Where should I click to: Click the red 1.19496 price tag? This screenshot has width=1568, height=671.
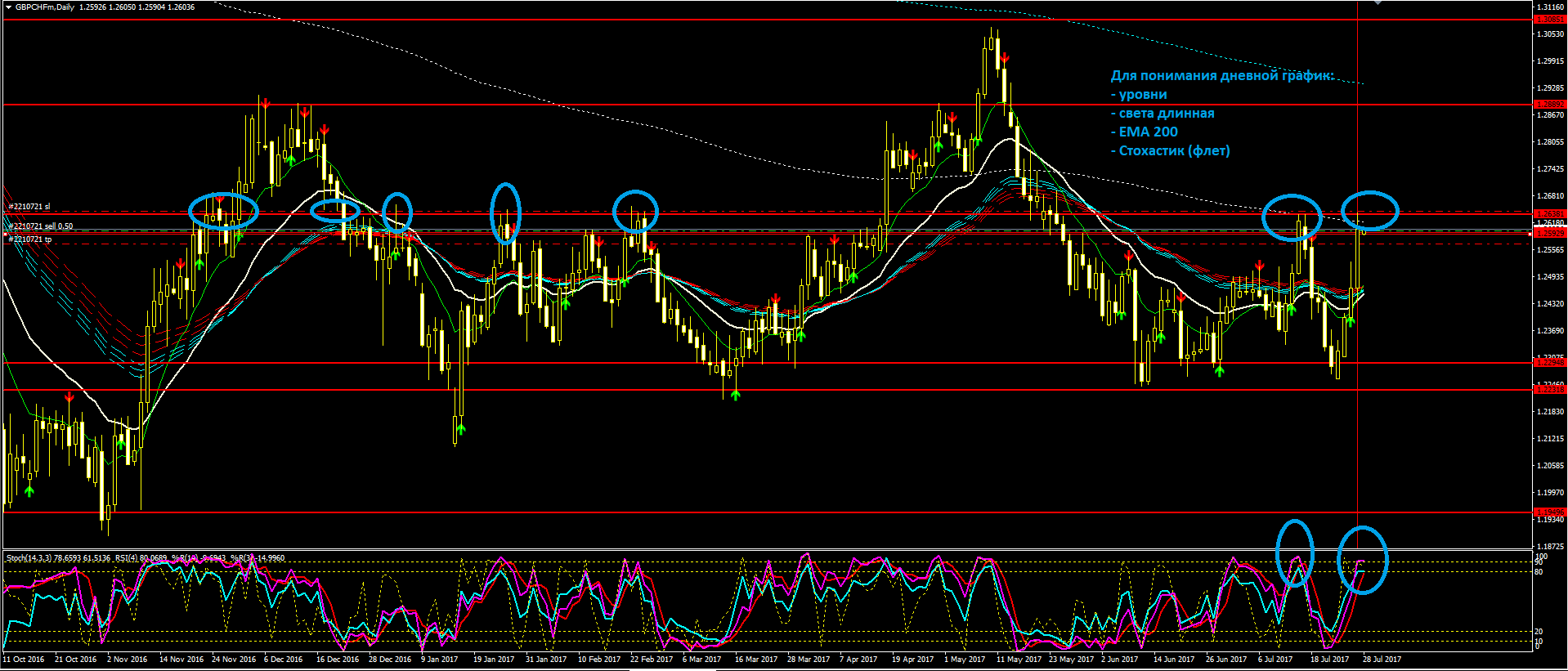[1550, 512]
